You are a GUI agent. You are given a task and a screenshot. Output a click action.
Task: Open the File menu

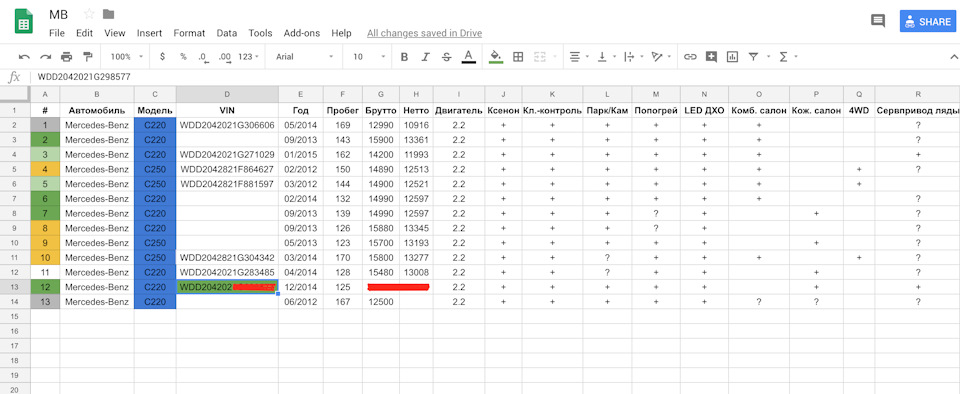point(56,33)
